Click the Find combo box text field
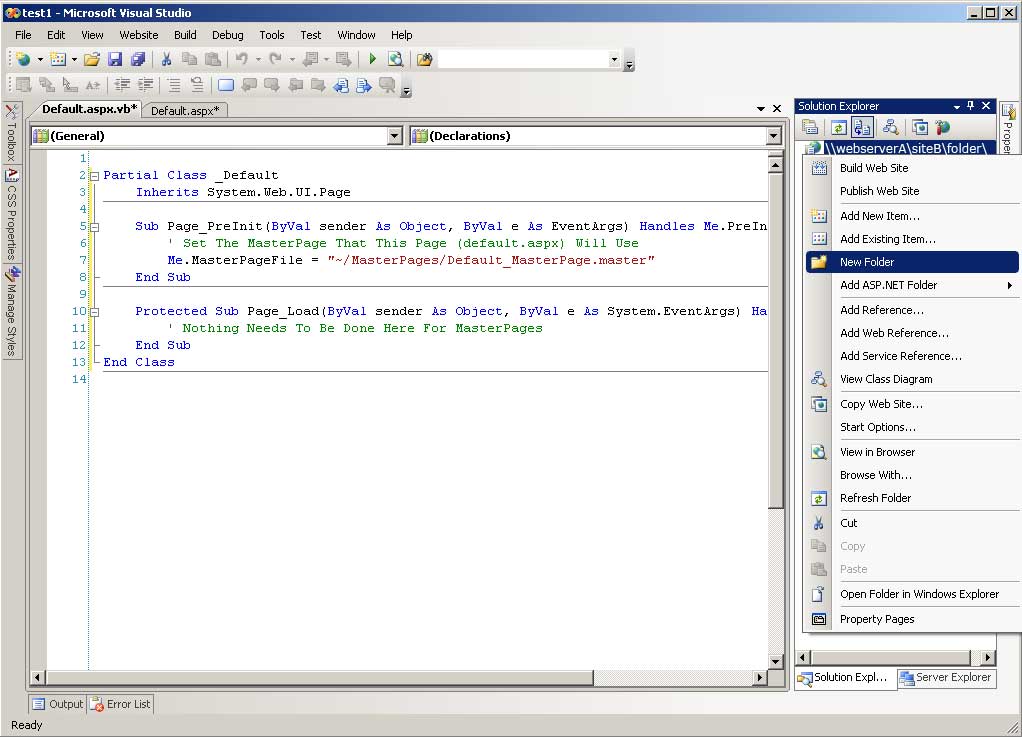This screenshot has height=737, width=1022. (x=523, y=59)
